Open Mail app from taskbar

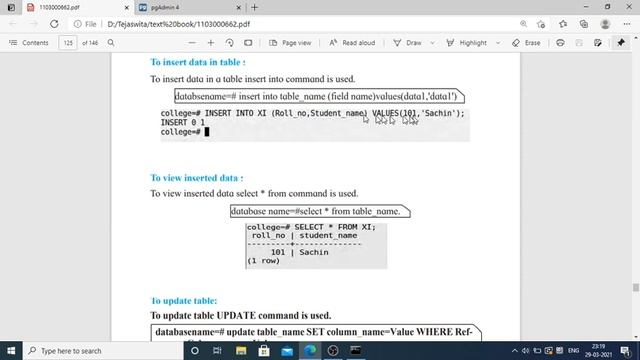pos(287,351)
